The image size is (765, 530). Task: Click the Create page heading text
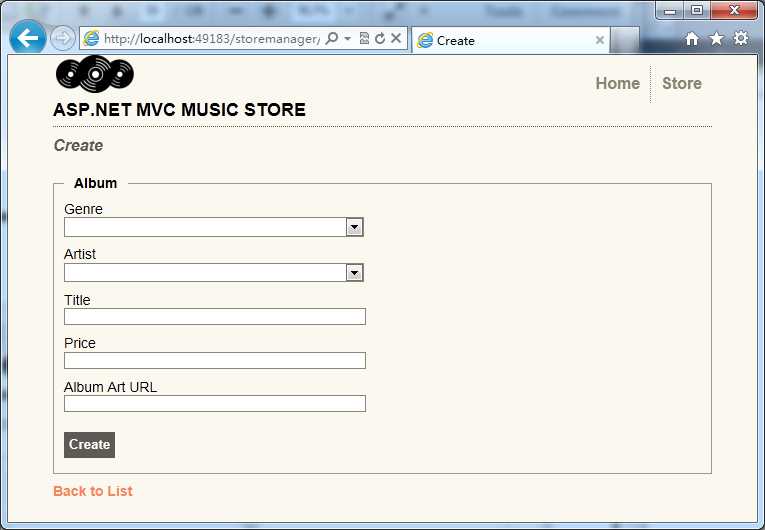pyautogui.click(x=78, y=145)
